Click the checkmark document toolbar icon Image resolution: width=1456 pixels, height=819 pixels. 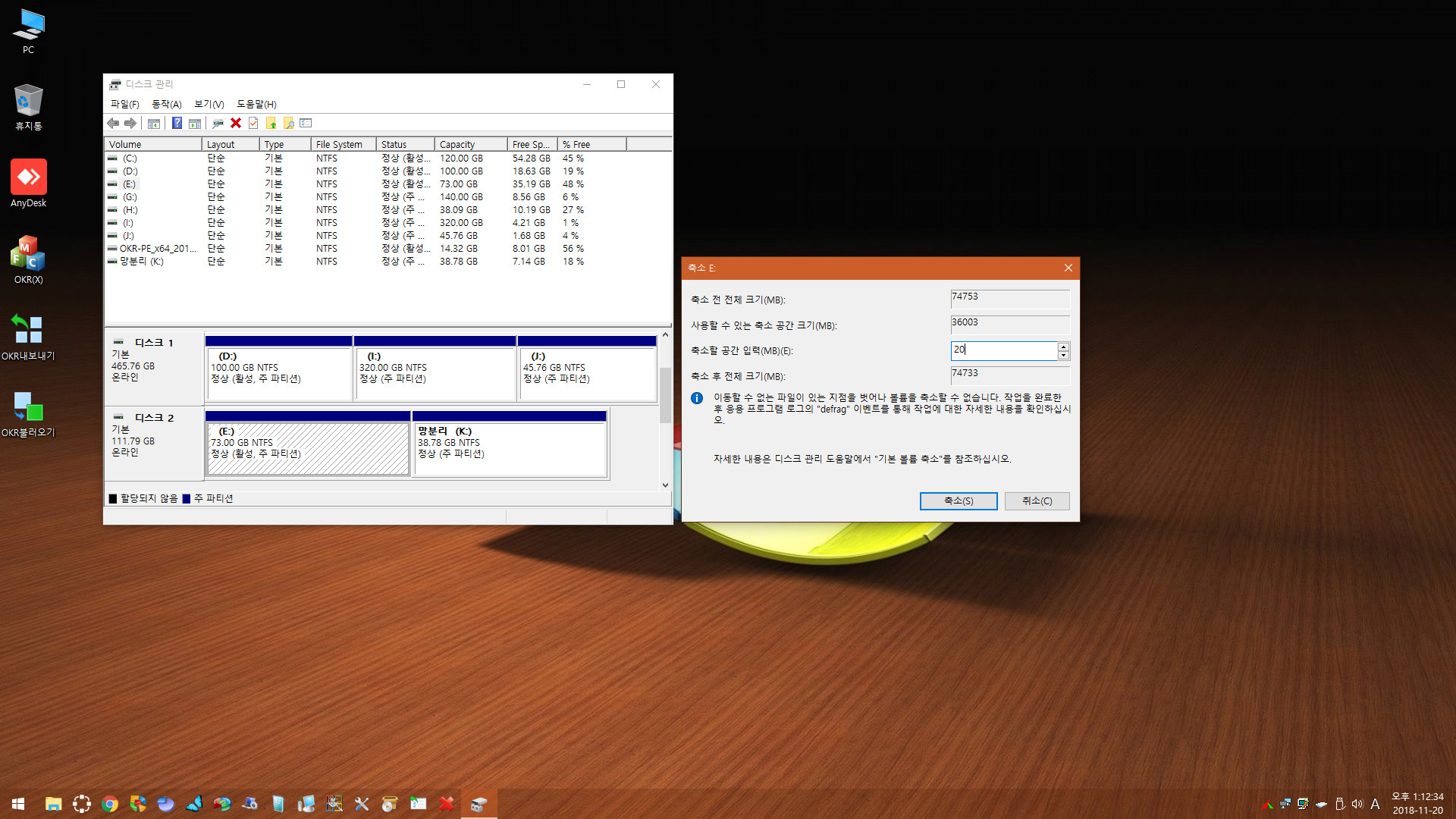pyautogui.click(x=253, y=124)
